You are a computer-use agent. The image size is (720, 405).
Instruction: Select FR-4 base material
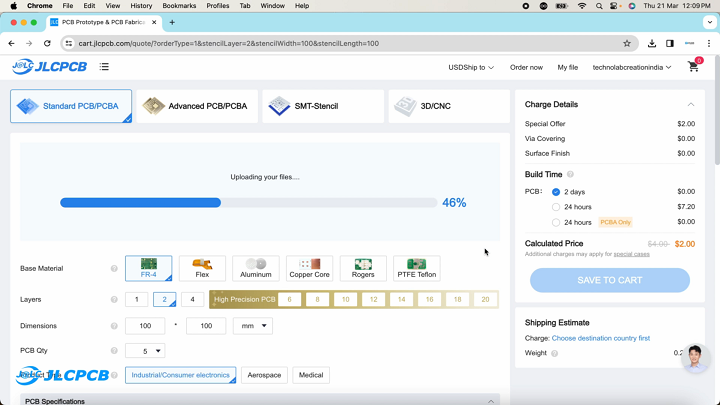pos(148,268)
